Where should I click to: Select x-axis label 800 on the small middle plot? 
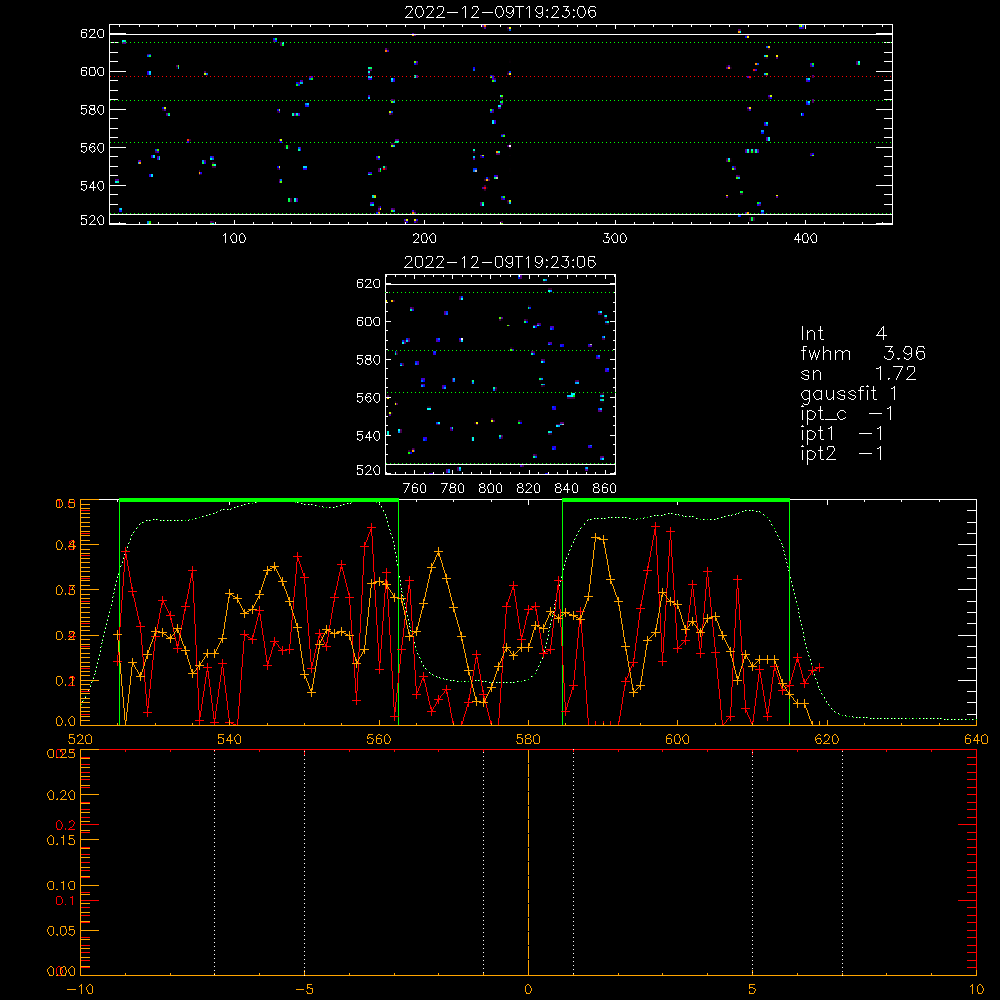[490, 489]
